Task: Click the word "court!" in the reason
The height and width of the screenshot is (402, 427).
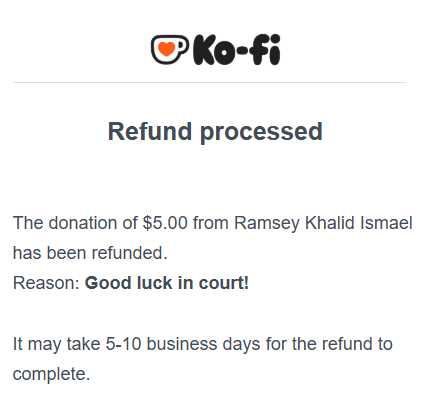Action: 224,283
